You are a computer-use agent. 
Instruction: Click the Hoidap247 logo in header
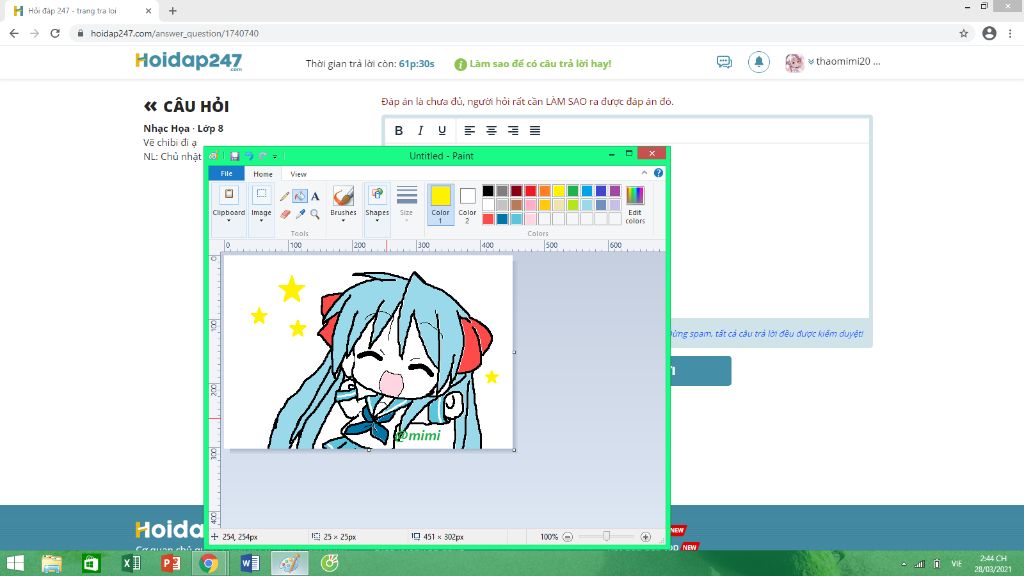coord(189,61)
